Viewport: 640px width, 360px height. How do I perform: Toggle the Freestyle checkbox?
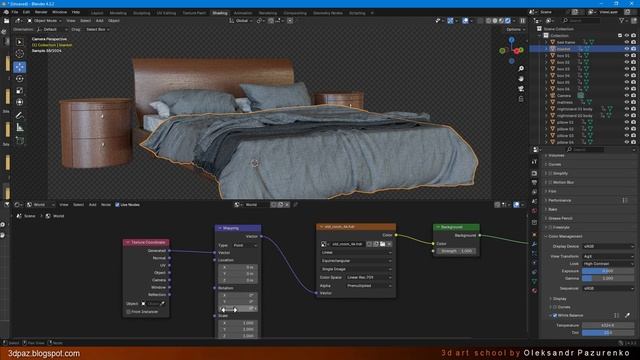550,227
